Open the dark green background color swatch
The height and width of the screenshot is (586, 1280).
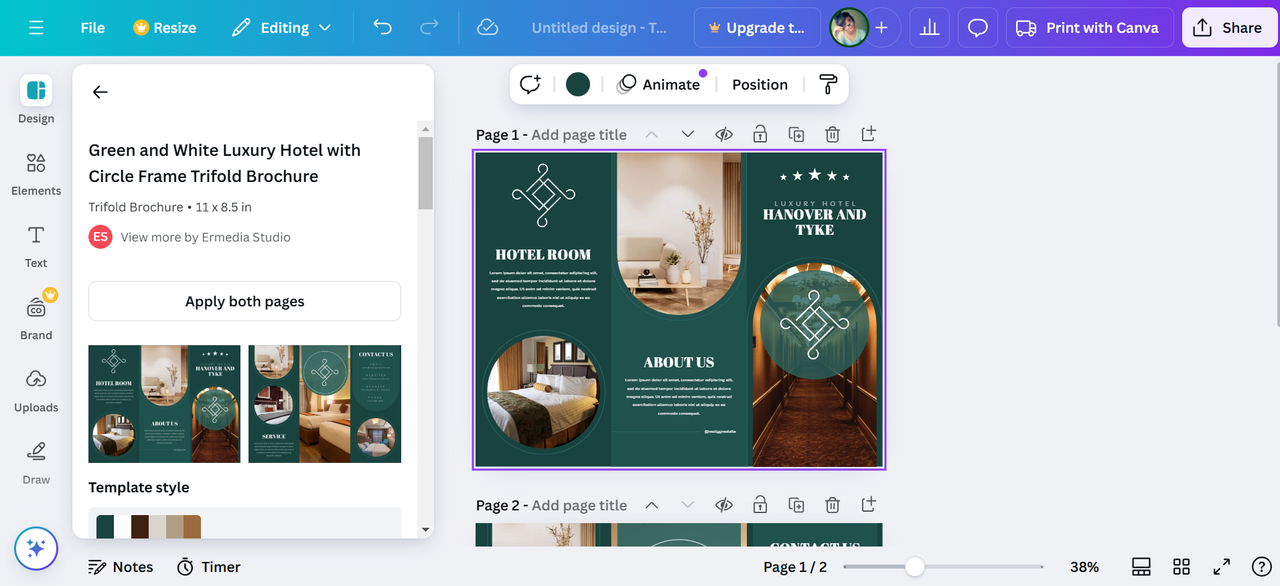point(578,84)
